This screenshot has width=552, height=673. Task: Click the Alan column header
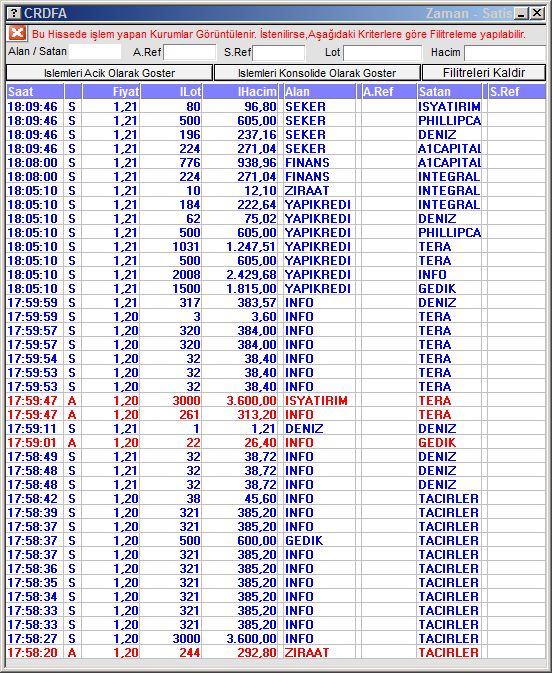coord(319,91)
